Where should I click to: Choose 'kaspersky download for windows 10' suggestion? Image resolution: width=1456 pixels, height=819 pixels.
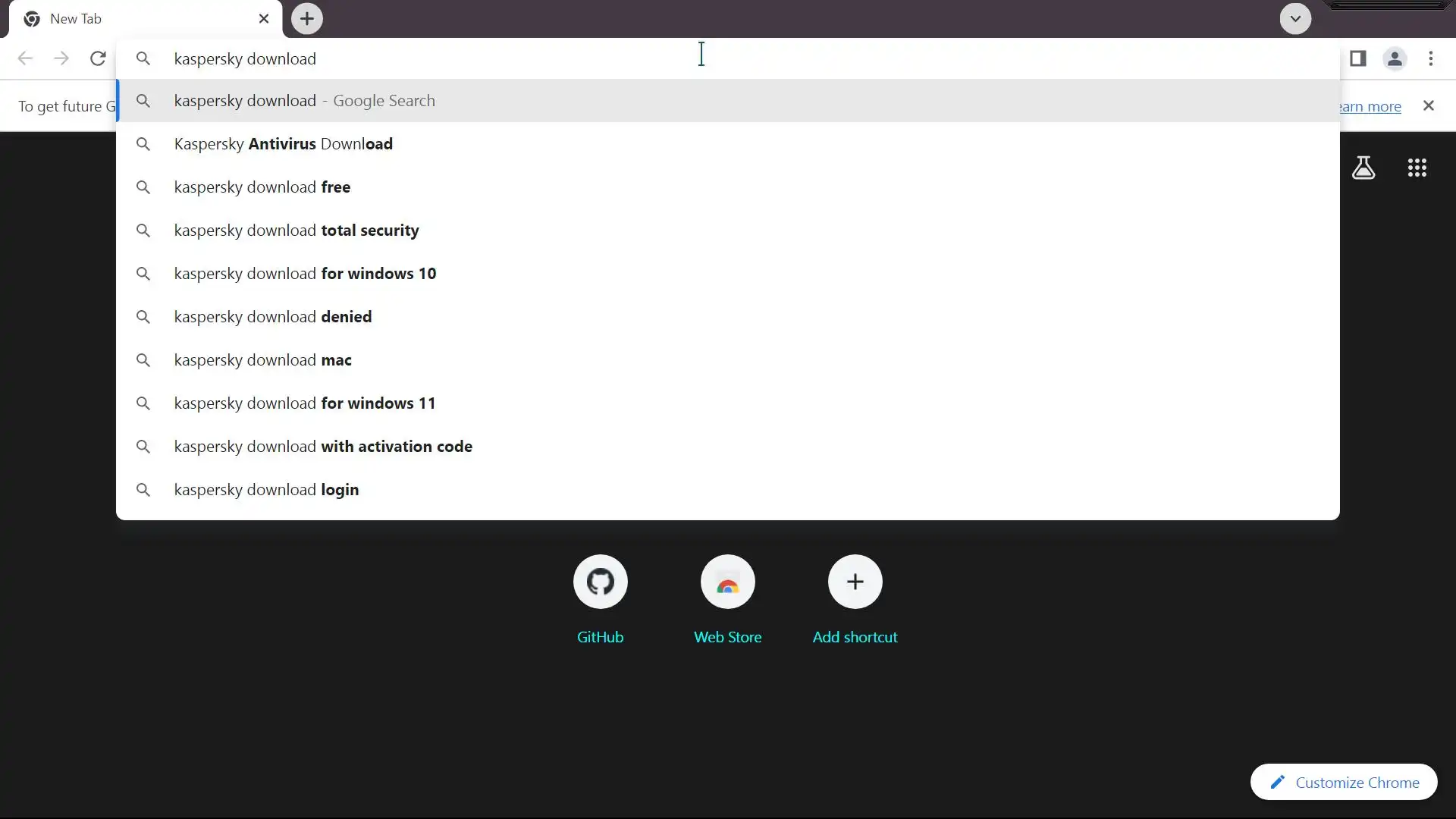[305, 274]
